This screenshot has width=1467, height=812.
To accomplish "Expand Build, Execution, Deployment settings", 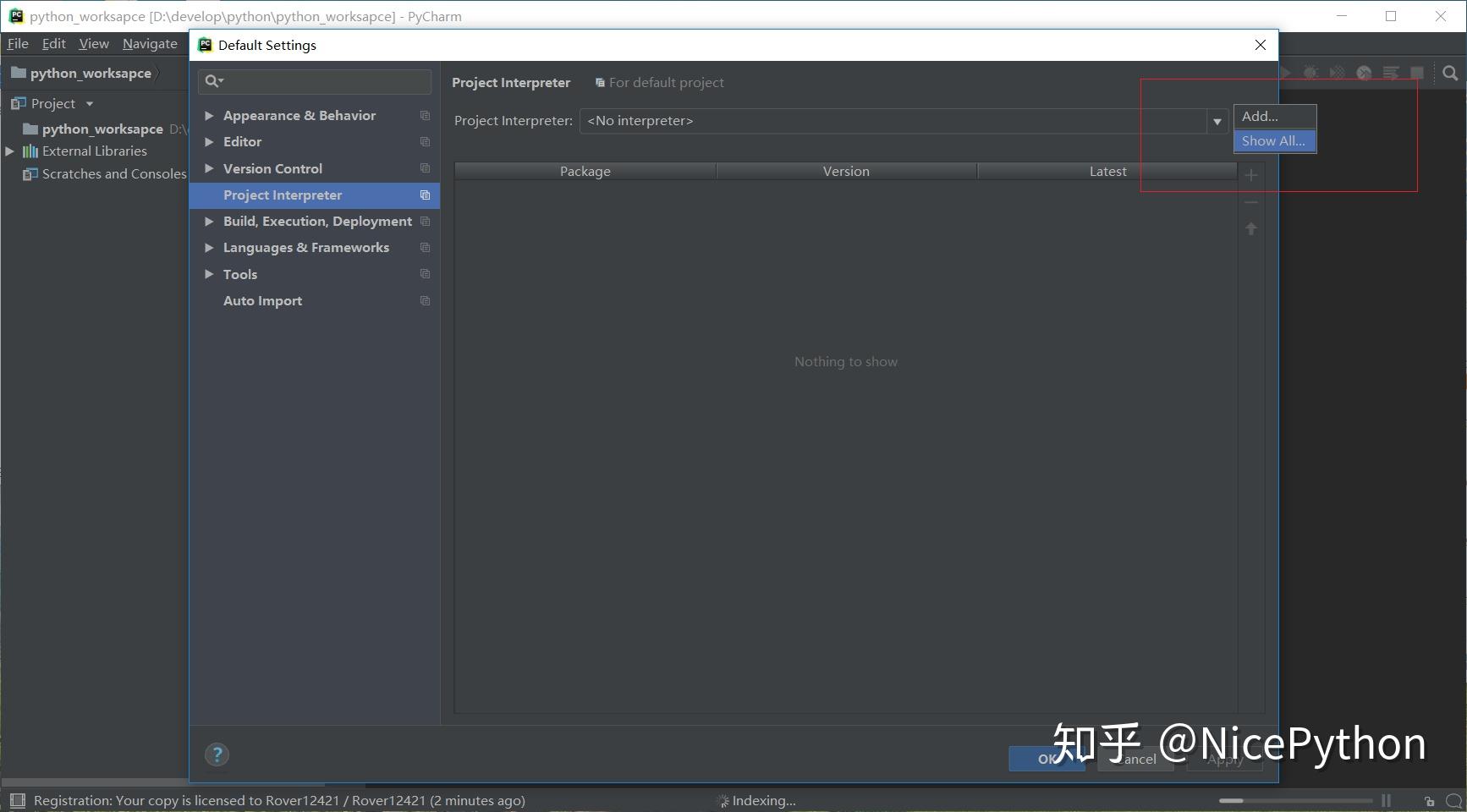I will click(209, 221).
